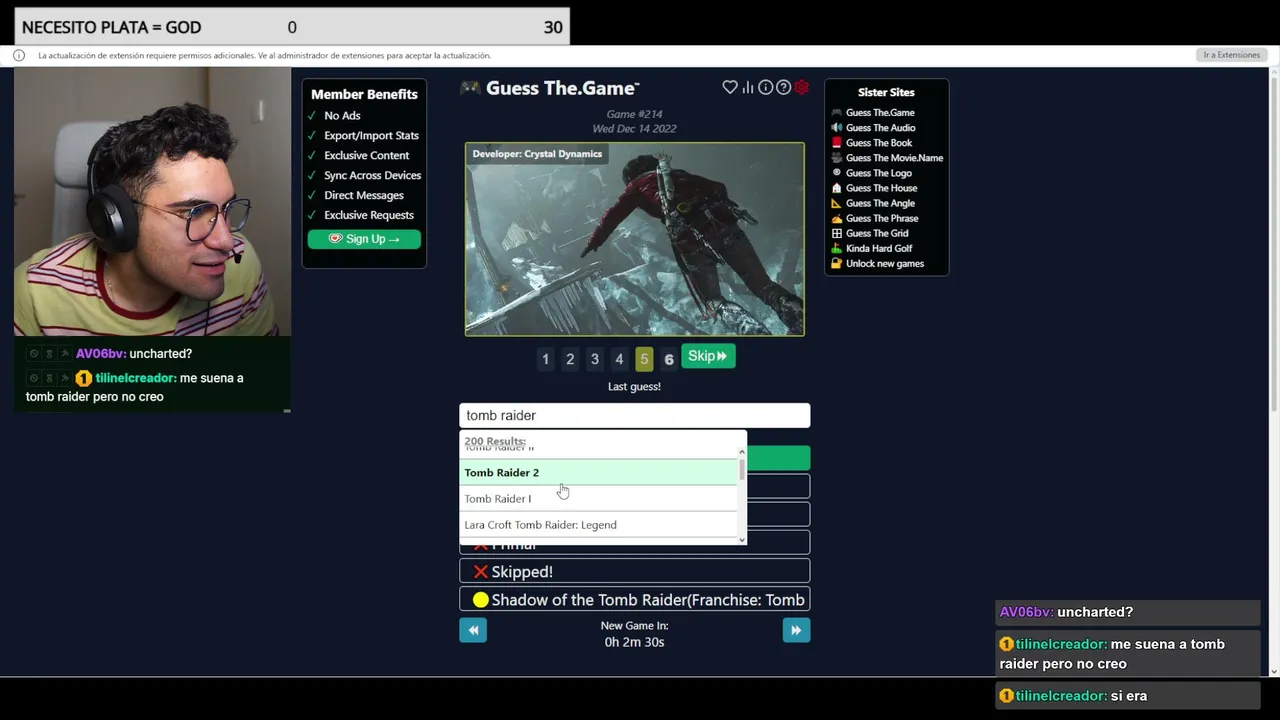Viewport: 1280px width, 720px height.
Task: Go to the previous game with rewind button
Action: (x=473, y=630)
